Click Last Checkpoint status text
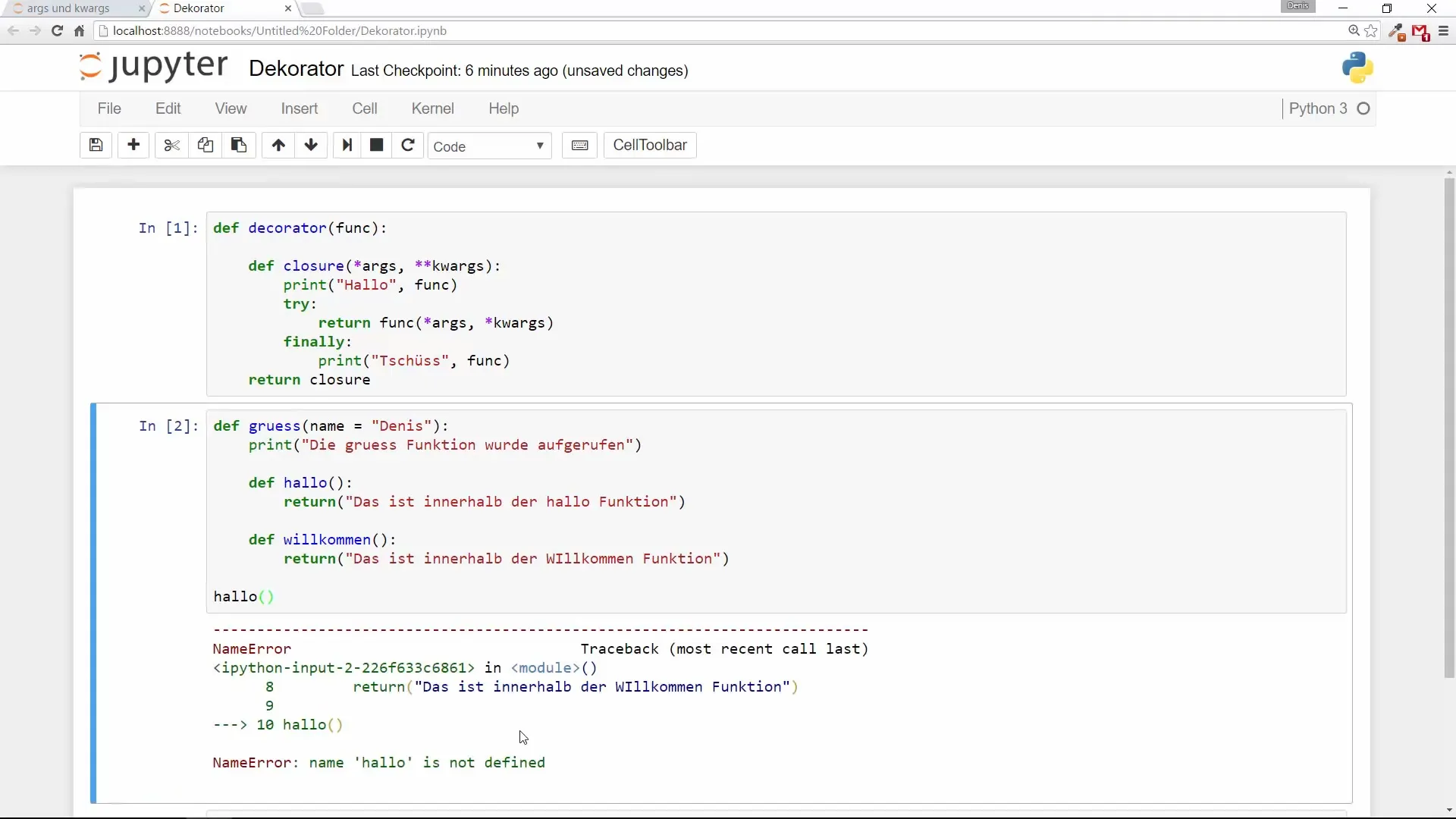Image resolution: width=1456 pixels, height=819 pixels. click(x=519, y=71)
